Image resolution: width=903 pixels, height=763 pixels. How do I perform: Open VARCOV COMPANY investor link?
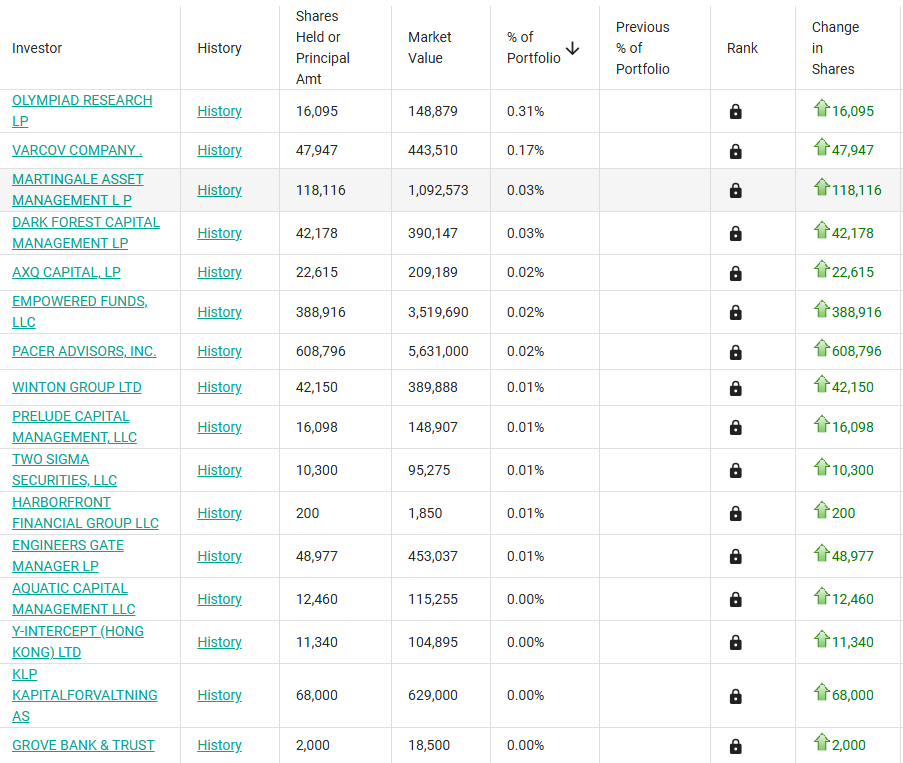(x=77, y=150)
